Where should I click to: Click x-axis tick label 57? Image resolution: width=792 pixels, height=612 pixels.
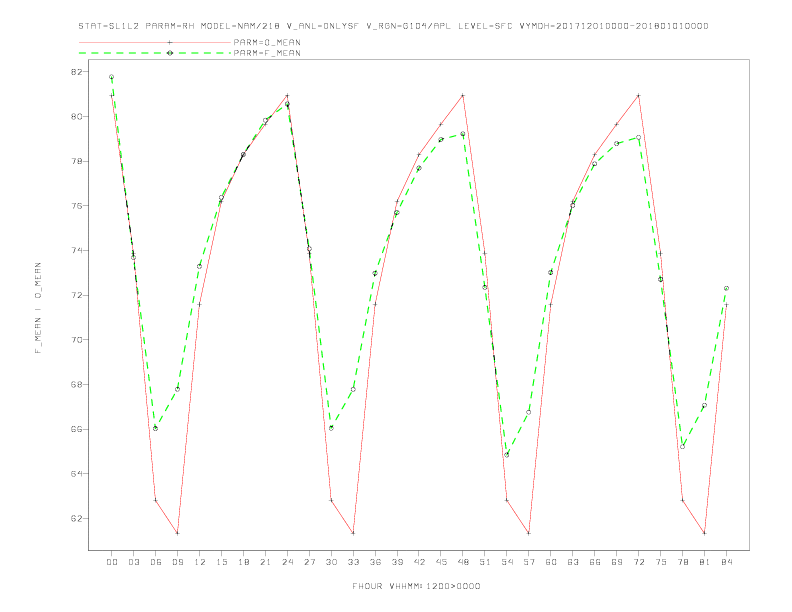coord(529,562)
